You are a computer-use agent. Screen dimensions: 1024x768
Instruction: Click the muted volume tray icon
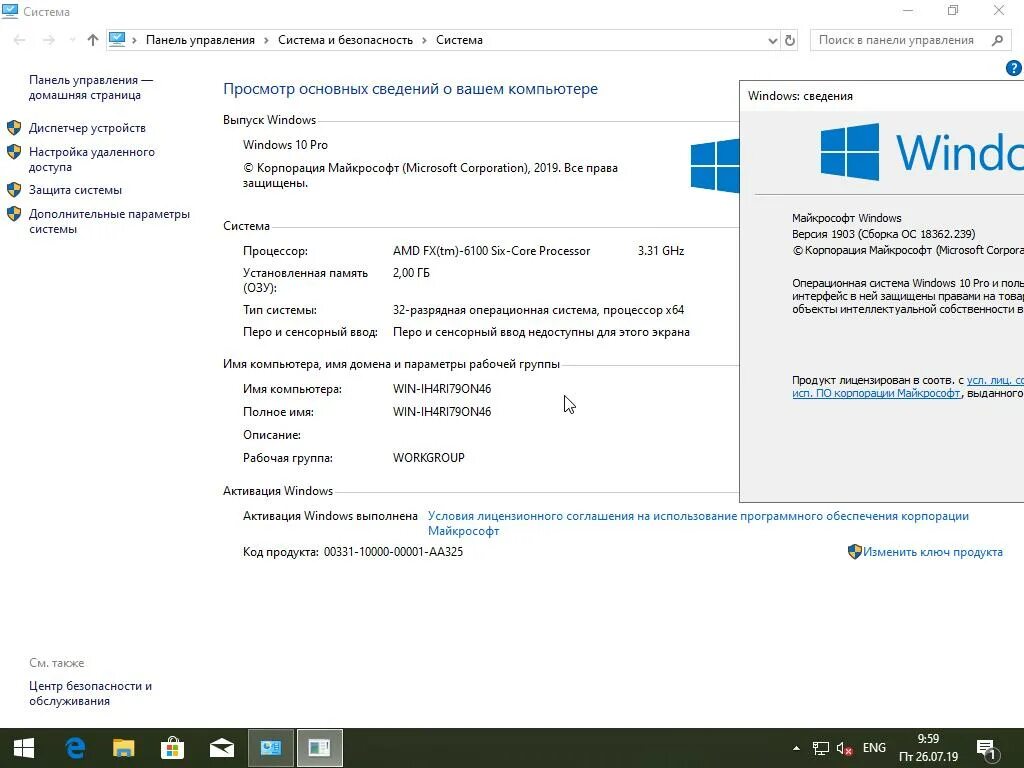click(x=844, y=748)
